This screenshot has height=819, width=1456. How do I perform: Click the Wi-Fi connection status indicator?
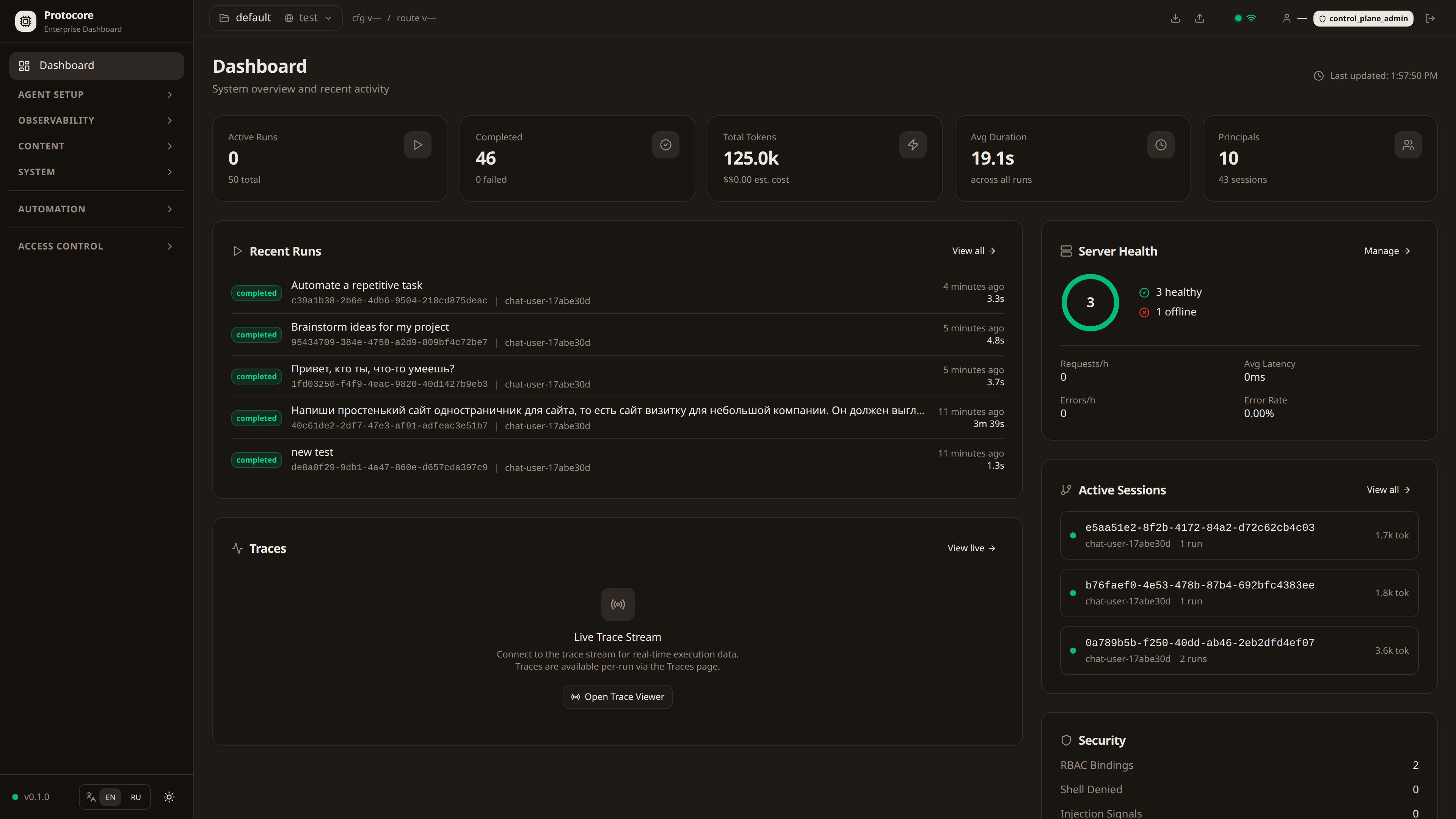pyautogui.click(x=1252, y=18)
